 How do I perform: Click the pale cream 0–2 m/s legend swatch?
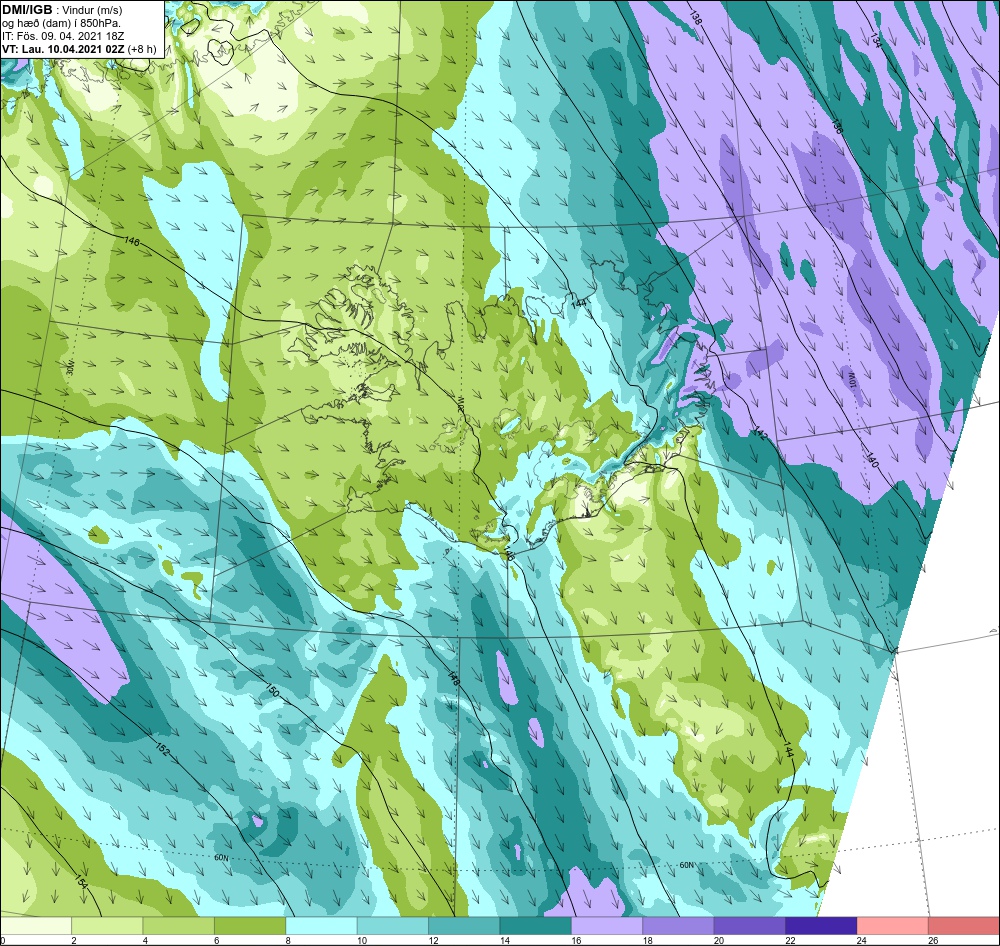point(36,925)
